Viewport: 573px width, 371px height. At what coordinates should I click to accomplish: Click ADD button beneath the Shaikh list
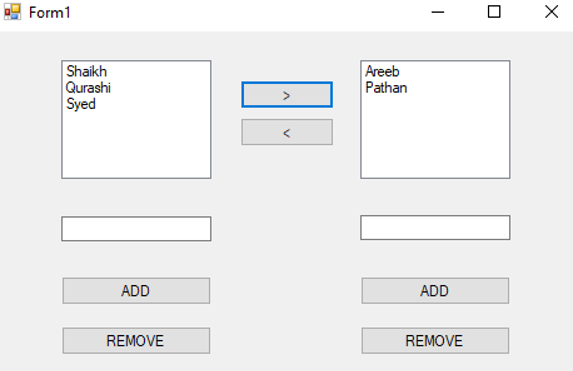point(136,291)
